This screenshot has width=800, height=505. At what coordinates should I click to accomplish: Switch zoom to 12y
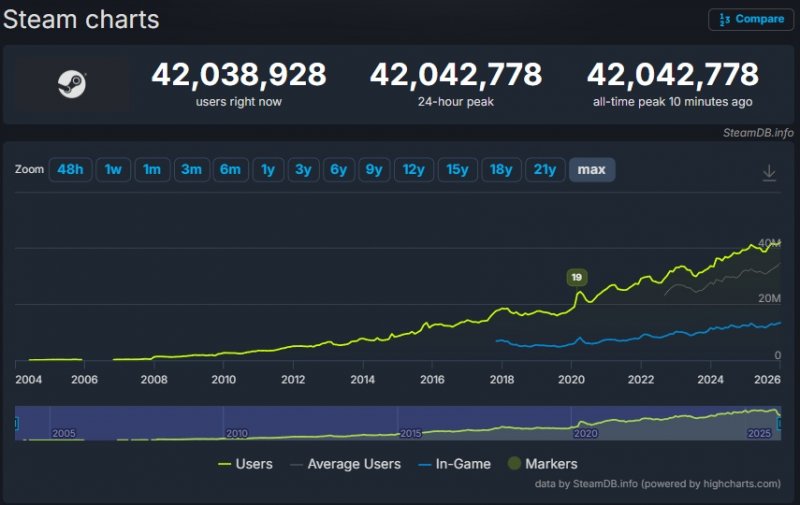(x=413, y=169)
